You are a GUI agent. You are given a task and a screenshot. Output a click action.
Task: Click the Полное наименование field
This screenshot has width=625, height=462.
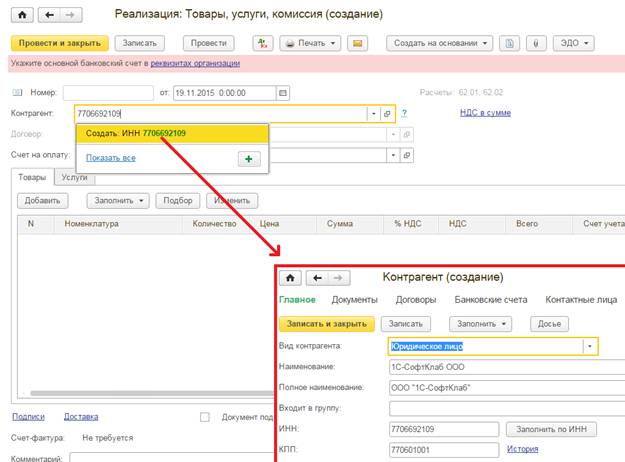coord(507,388)
